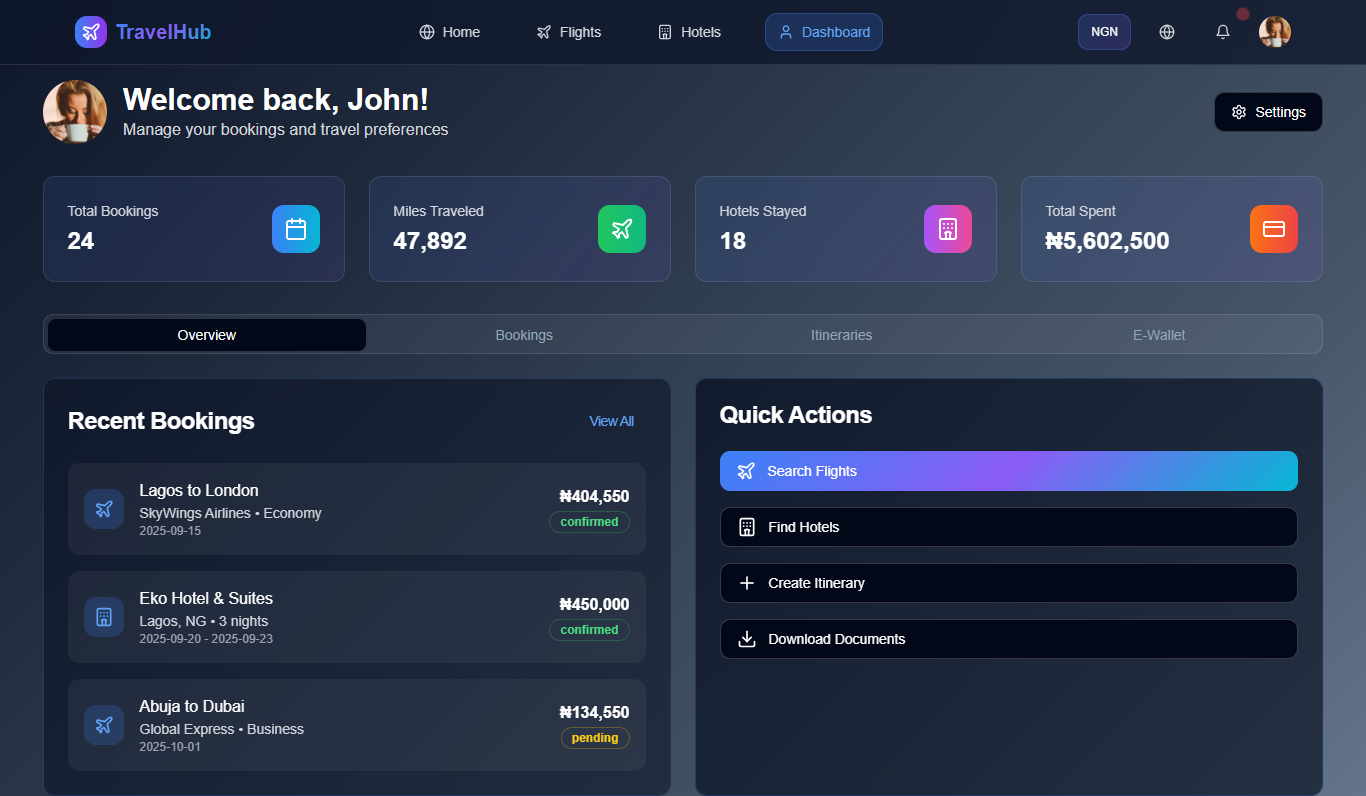Click the language globe icon in header
Image resolution: width=1366 pixels, height=796 pixels.
click(1166, 32)
